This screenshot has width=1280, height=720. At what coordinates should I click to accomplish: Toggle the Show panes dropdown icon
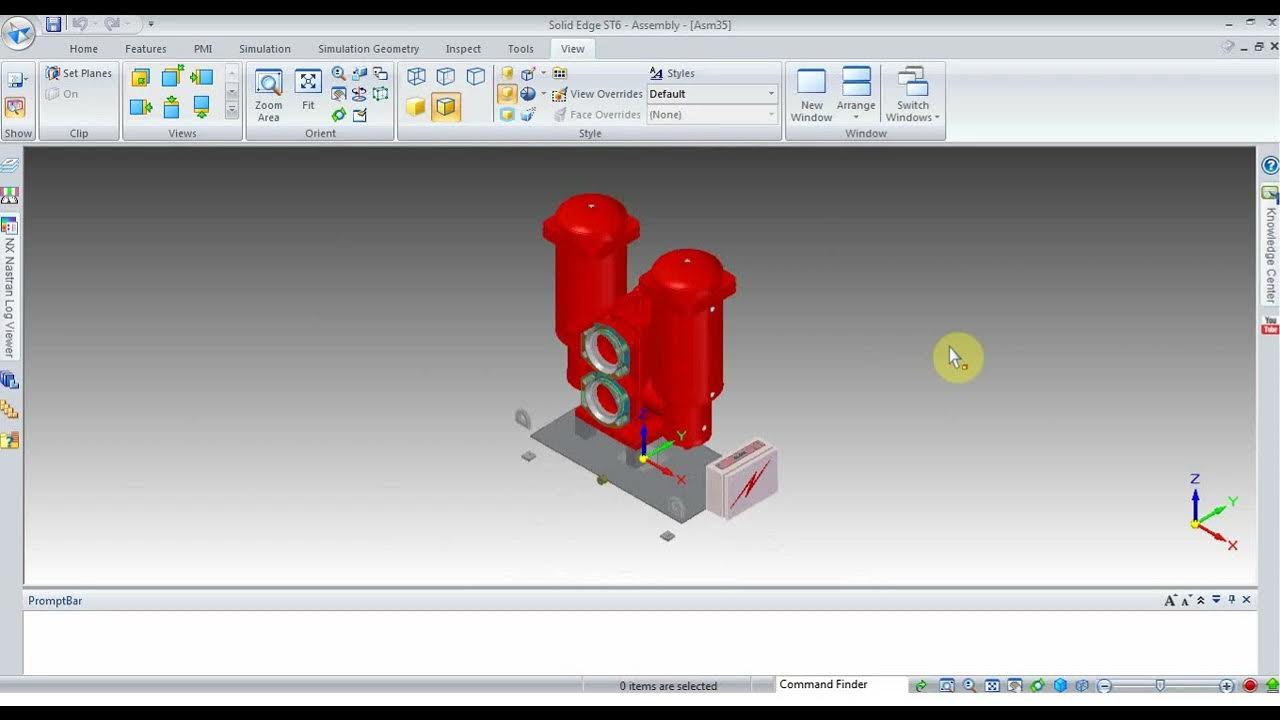tap(17, 79)
